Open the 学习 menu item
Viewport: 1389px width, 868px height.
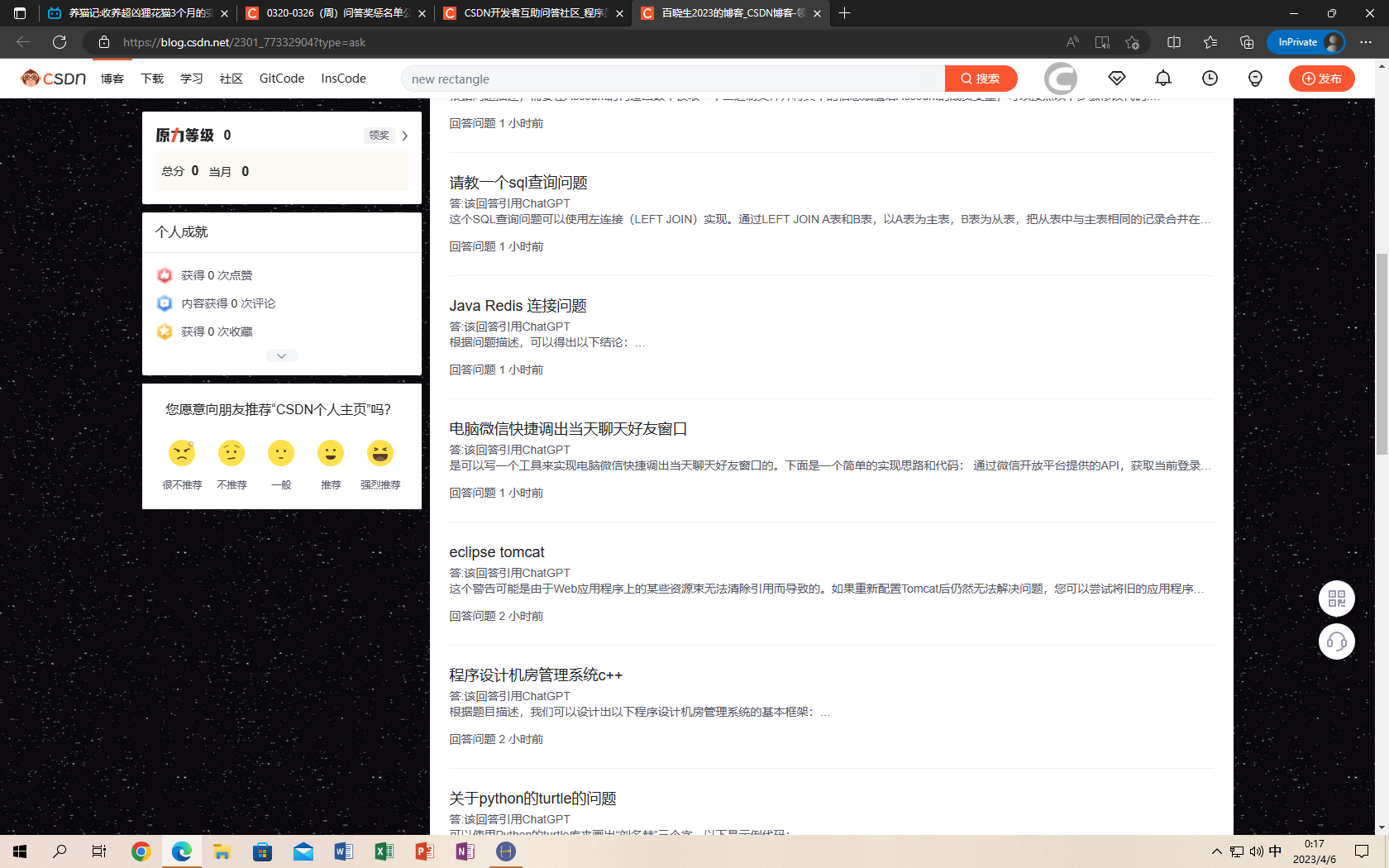point(192,79)
